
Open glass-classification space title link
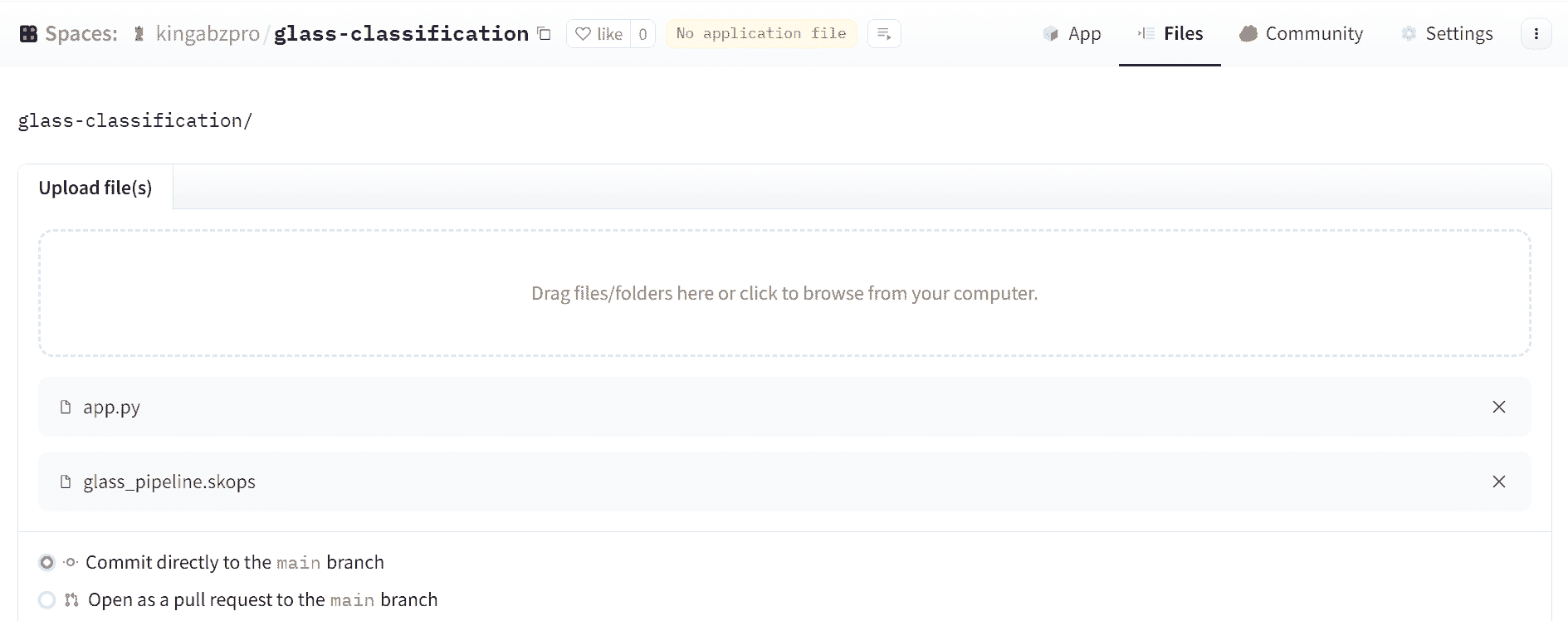pos(401,33)
